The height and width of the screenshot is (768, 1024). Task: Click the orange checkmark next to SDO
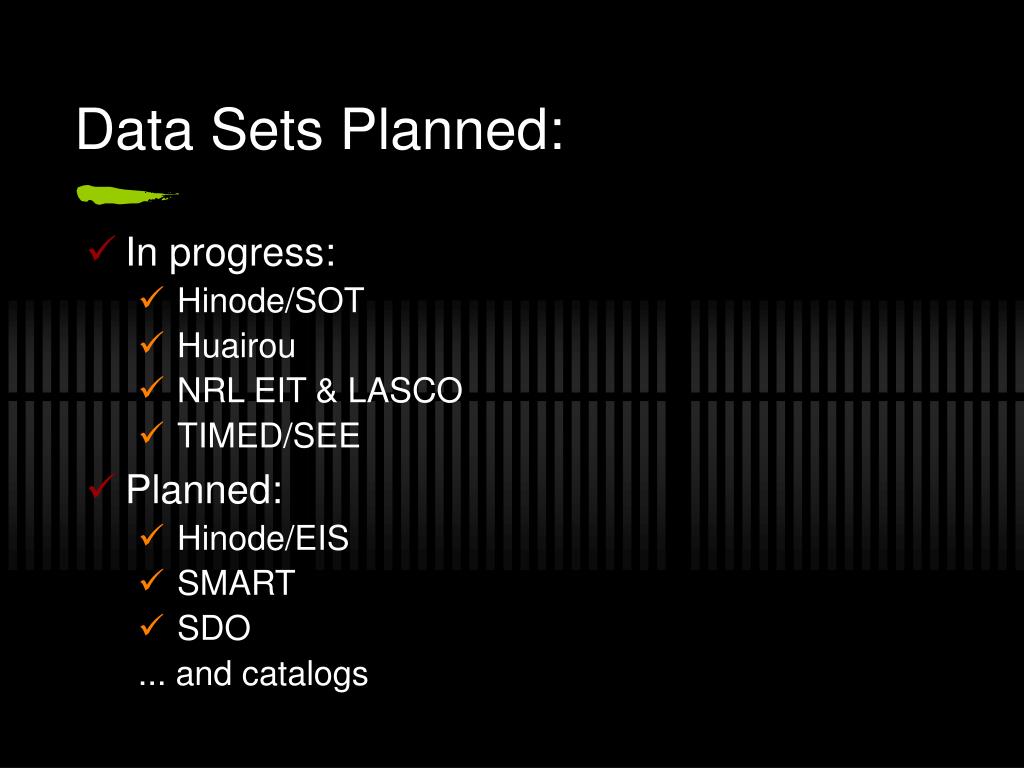(x=152, y=626)
